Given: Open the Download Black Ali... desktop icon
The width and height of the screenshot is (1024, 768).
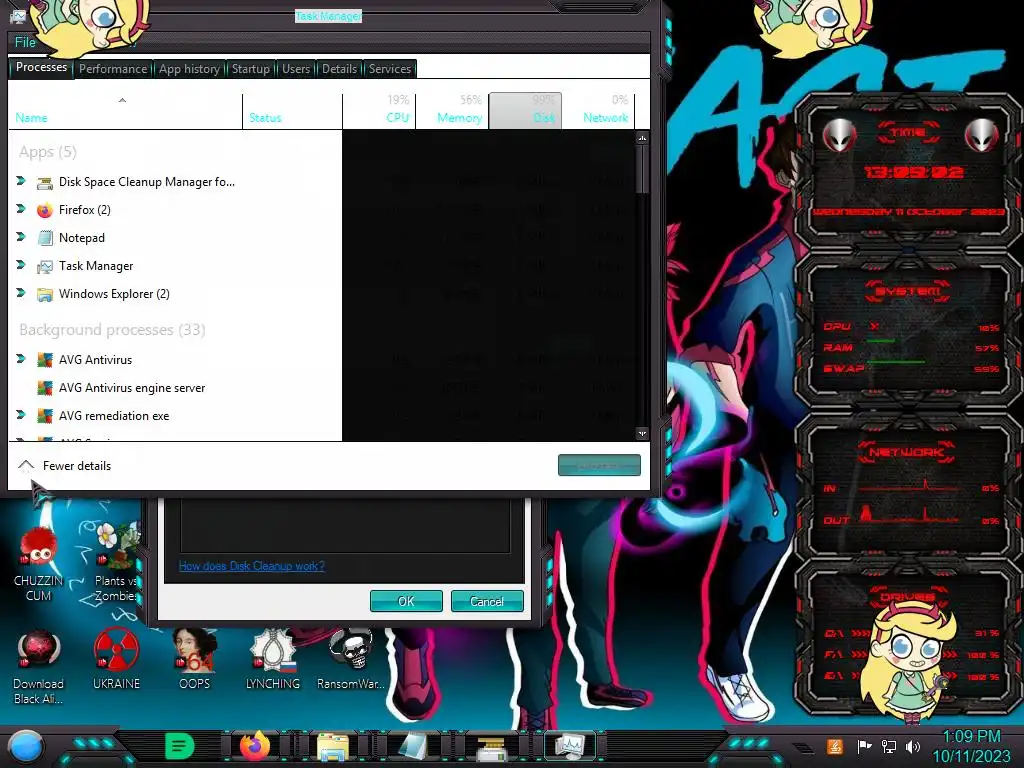Looking at the screenshot, I should pos(39,667).
